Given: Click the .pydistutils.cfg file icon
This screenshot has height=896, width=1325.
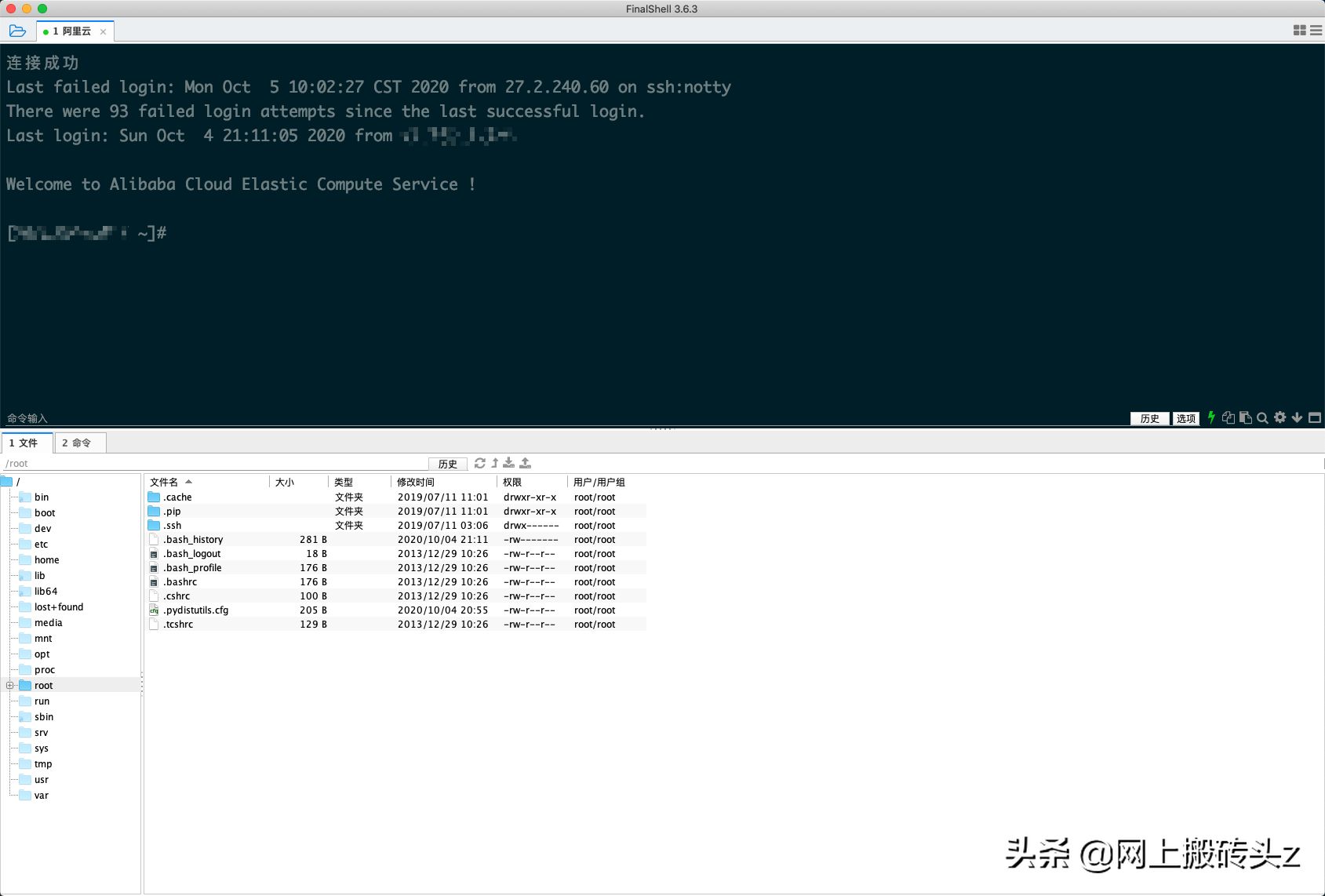Looking at the screenshot, I should (x=154, y=610).
